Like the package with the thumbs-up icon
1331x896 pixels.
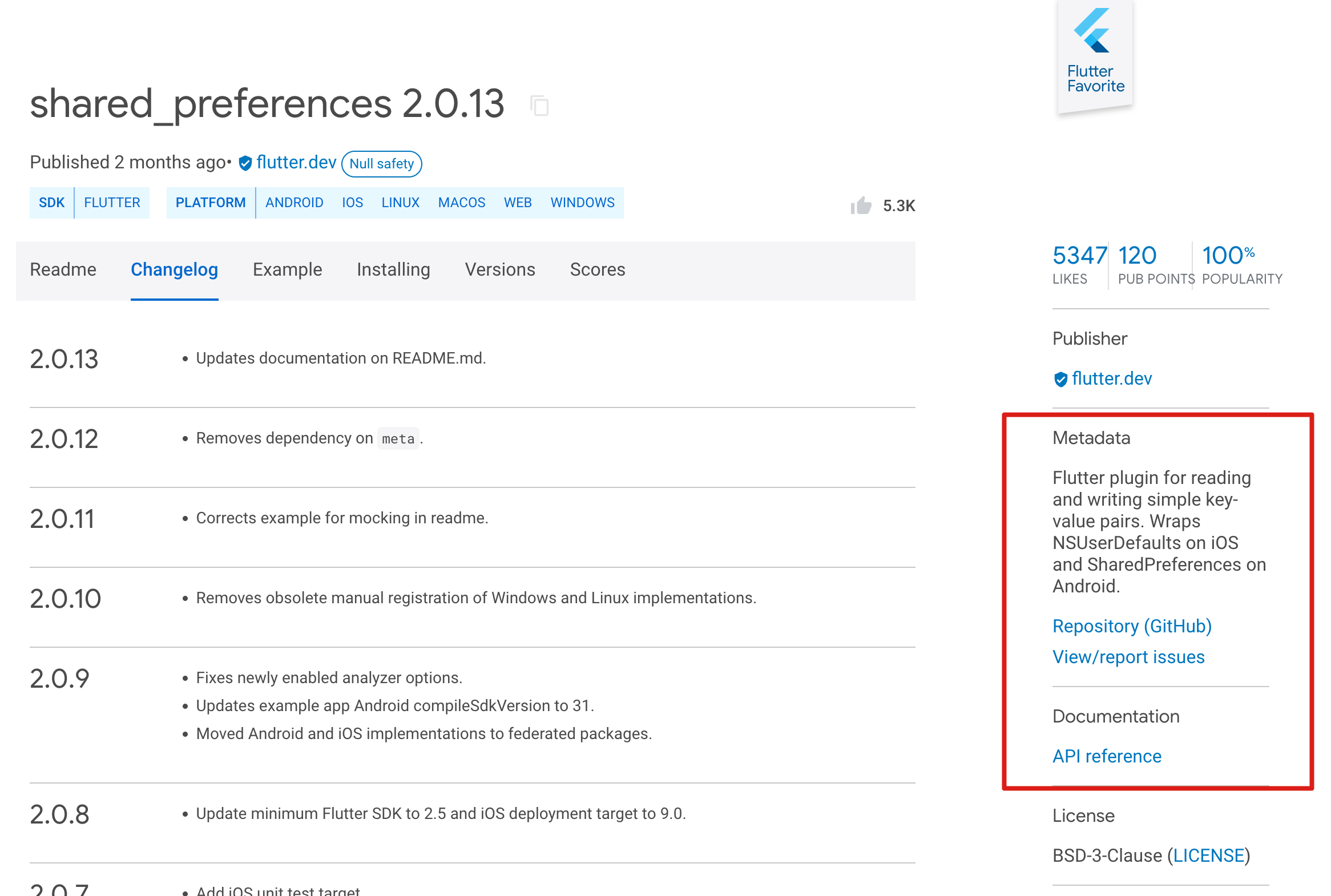[860, 205]
